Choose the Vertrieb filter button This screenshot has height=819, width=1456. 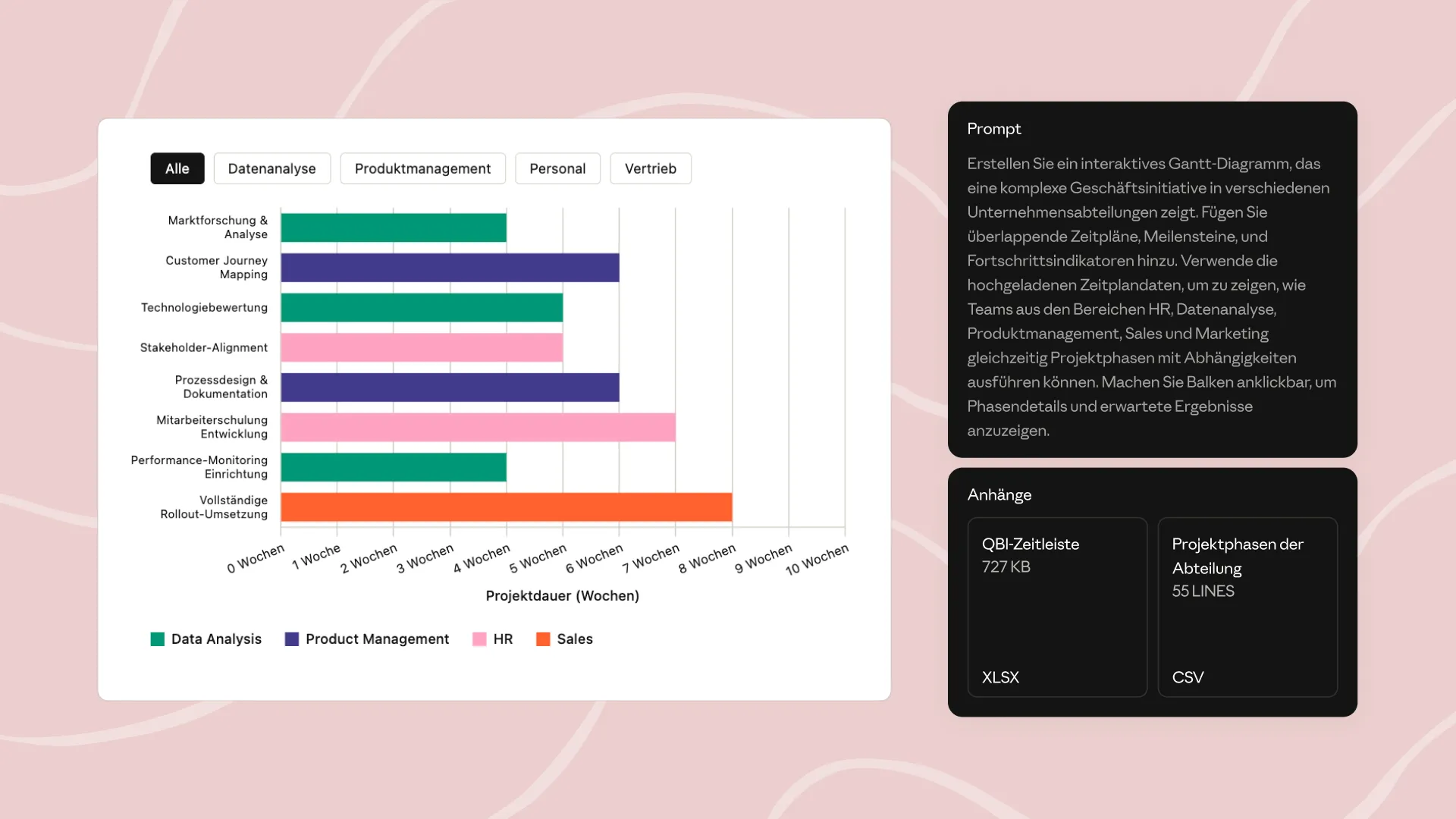650,168
